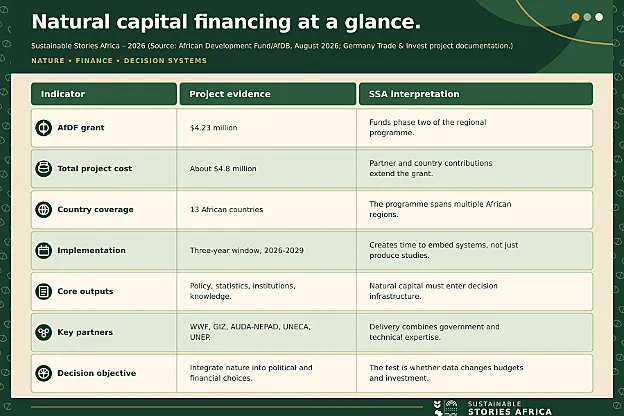Click the Implementation calendar icon

point(43,250)
